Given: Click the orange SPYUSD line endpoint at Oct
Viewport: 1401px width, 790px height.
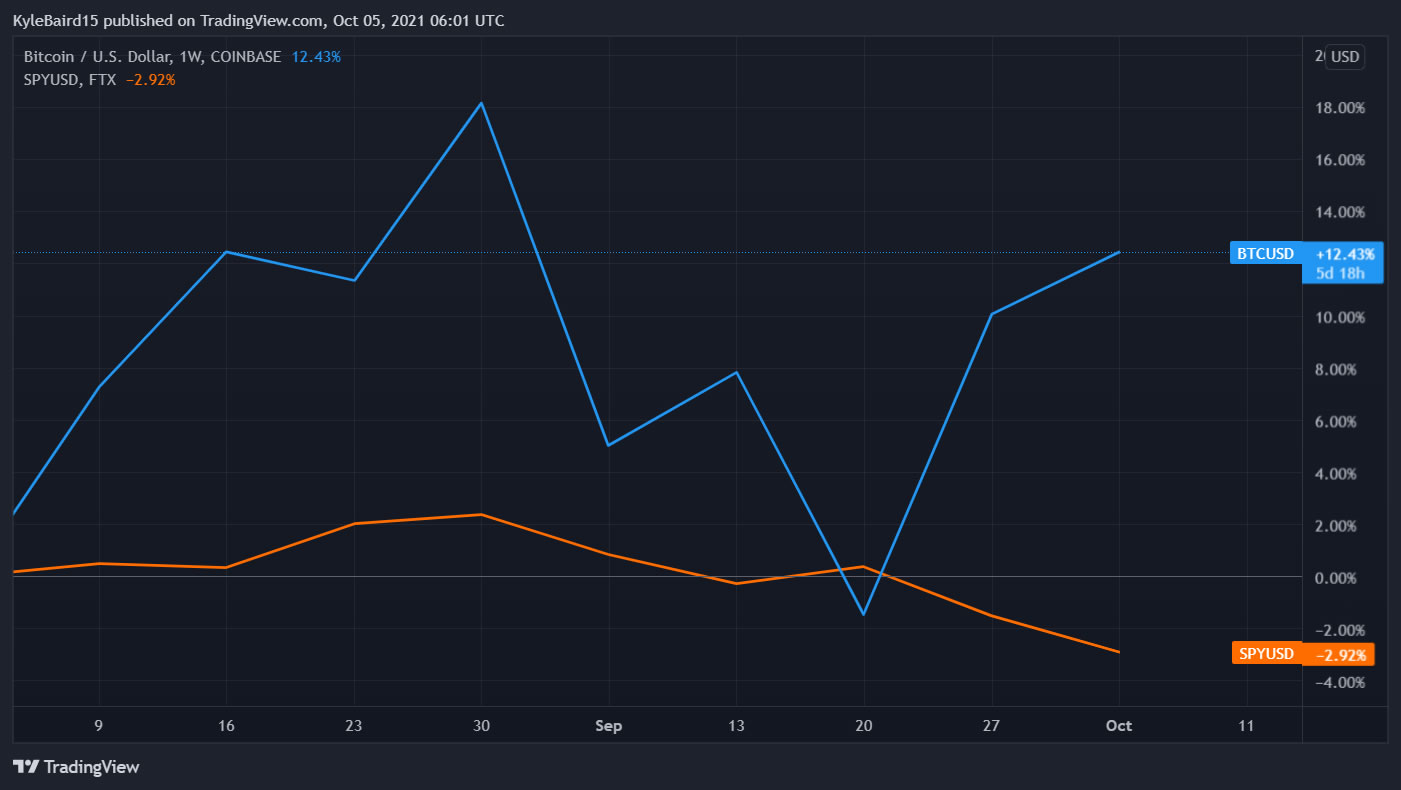Looking at the screenshot, I should click(1119, 652).
